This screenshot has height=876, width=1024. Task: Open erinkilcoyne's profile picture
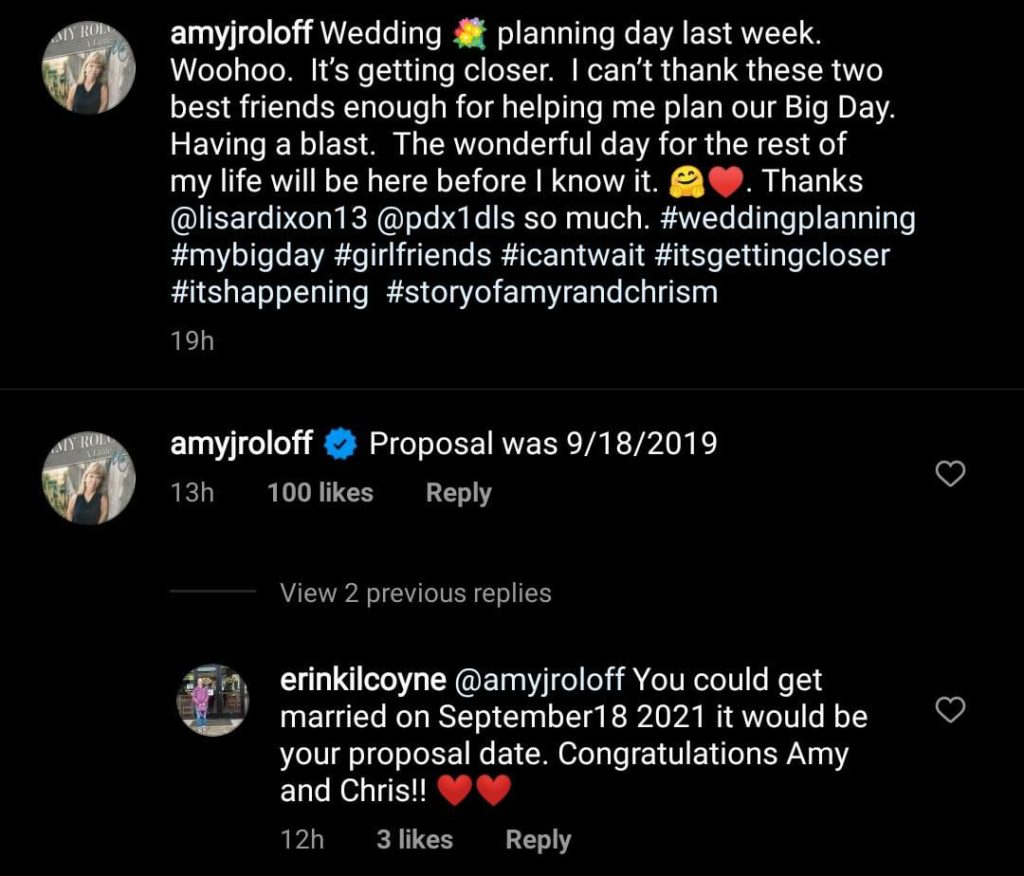point(213,699)
